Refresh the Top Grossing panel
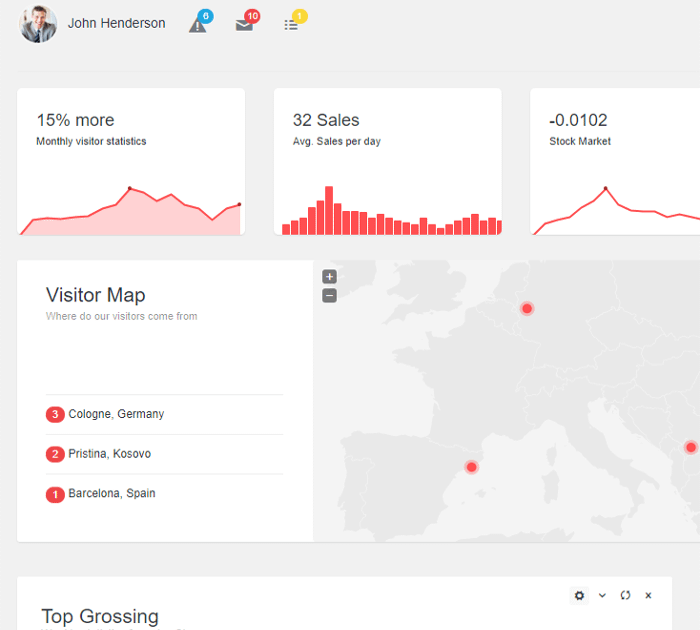This screenshot has height=630, width=700. coord(625,595)
